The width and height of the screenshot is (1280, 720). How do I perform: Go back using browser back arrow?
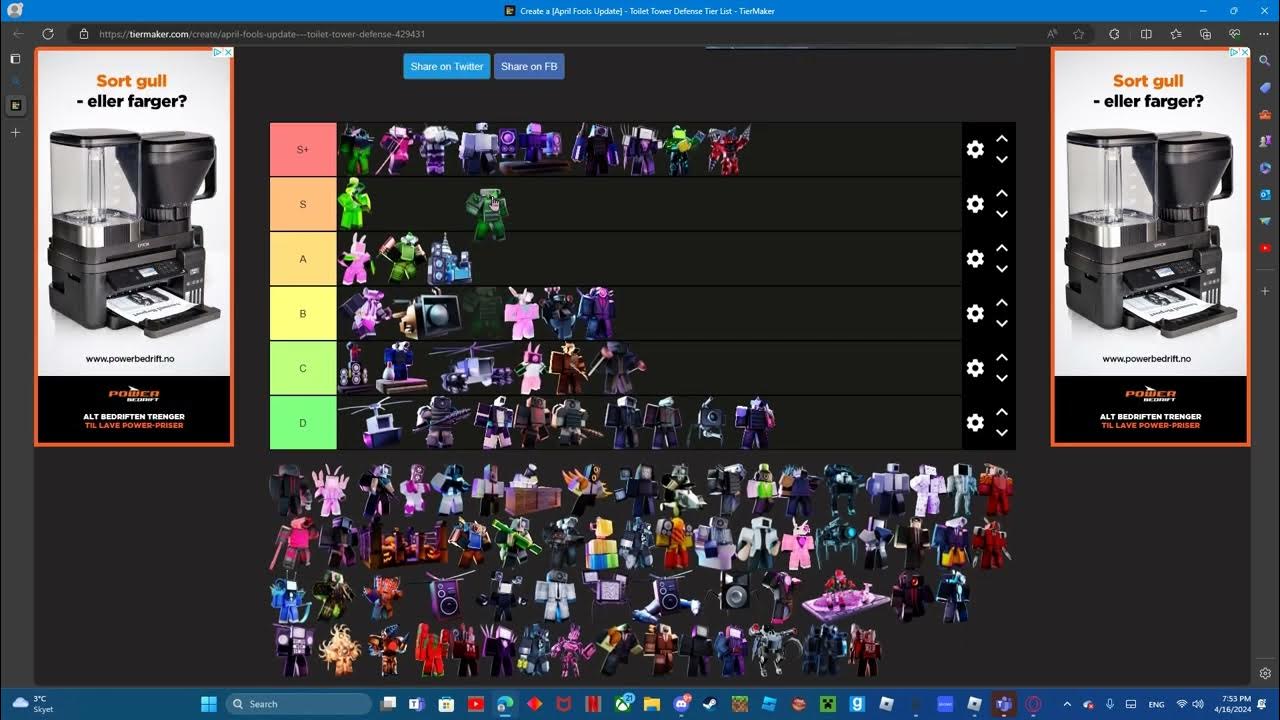[x=18, y=34]
